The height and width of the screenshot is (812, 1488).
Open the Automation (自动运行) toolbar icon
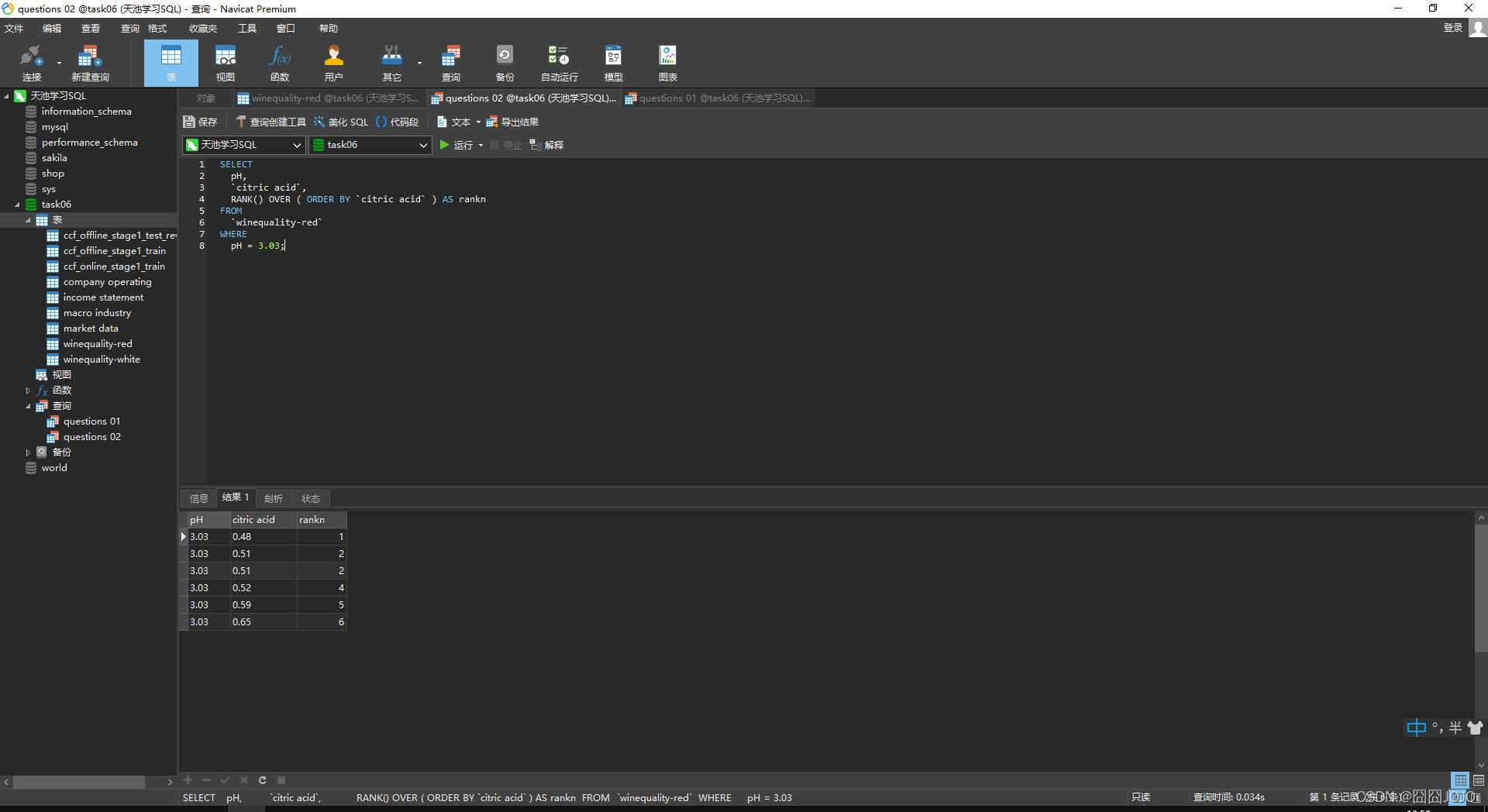[559, 63]
